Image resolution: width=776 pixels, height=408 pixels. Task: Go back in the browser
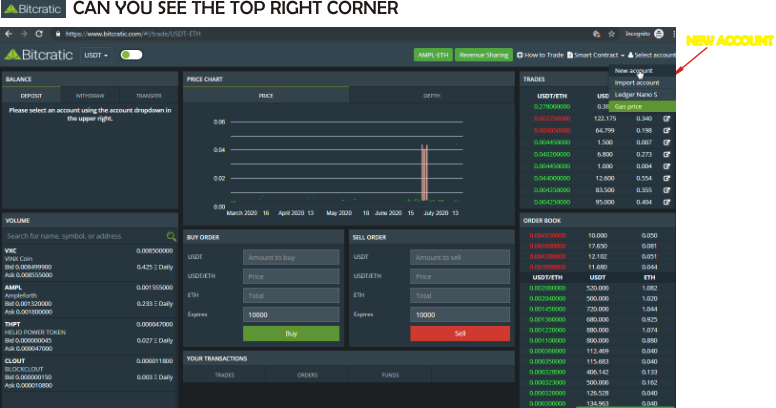click(8, 34)
